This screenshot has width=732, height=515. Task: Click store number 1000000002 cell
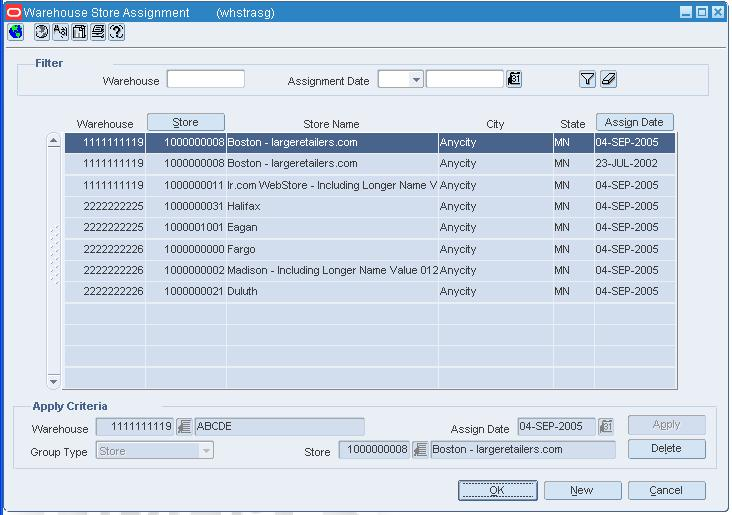(x=186, y=270)
